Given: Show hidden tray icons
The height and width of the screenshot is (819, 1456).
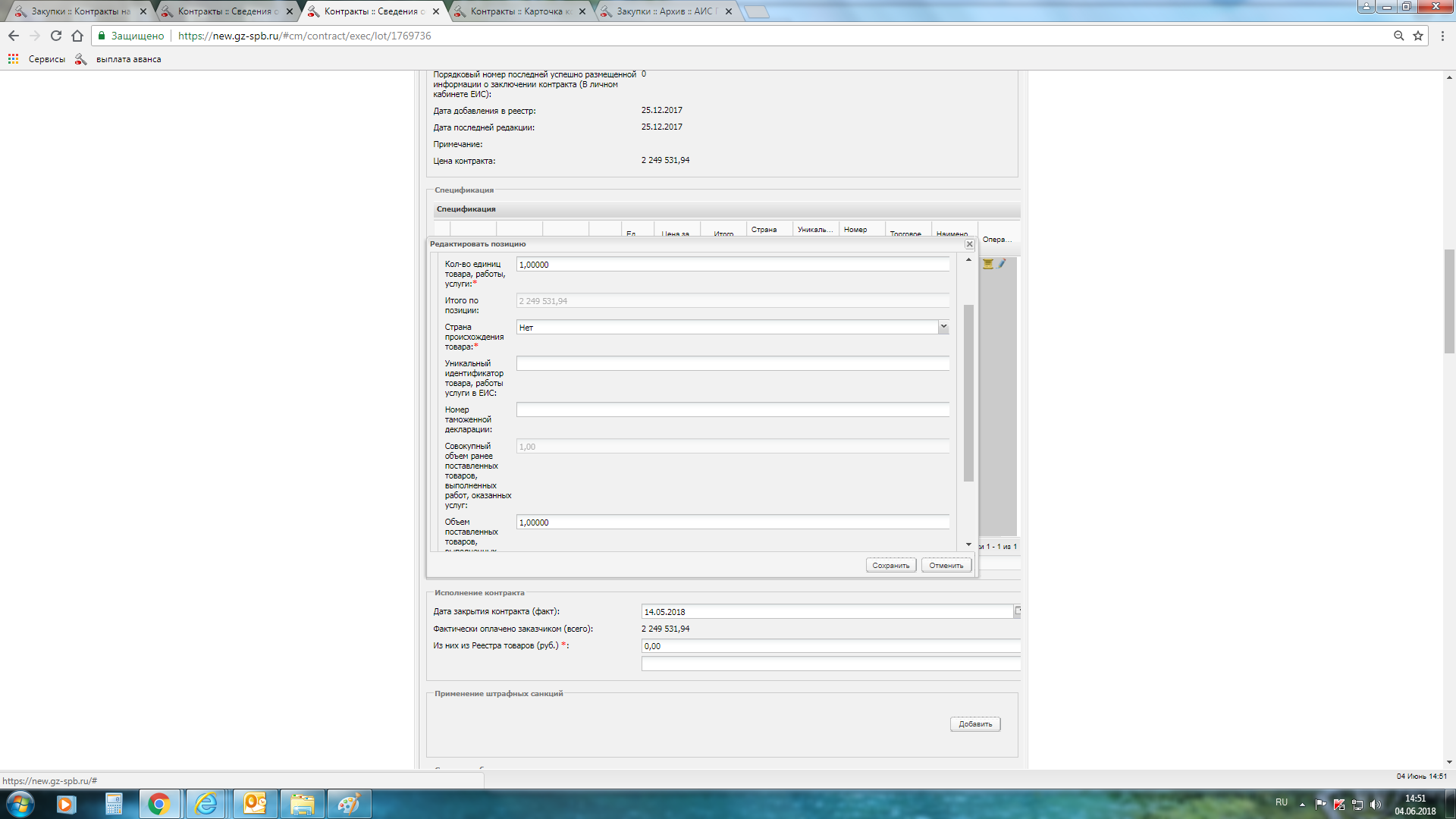Looking at the screenshot, I should [1302, 804].
